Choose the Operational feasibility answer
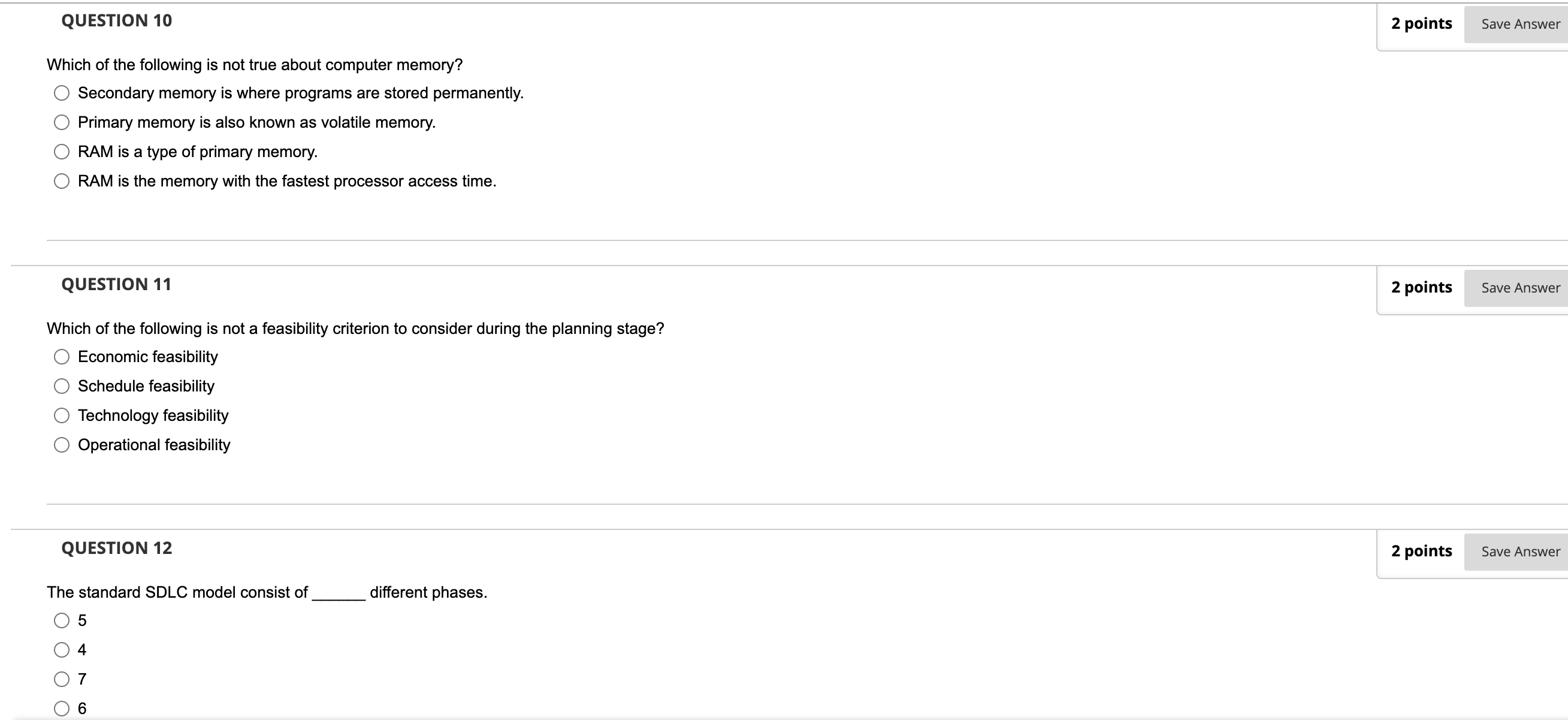This screenshot has width=1568, height=720. 62,445
